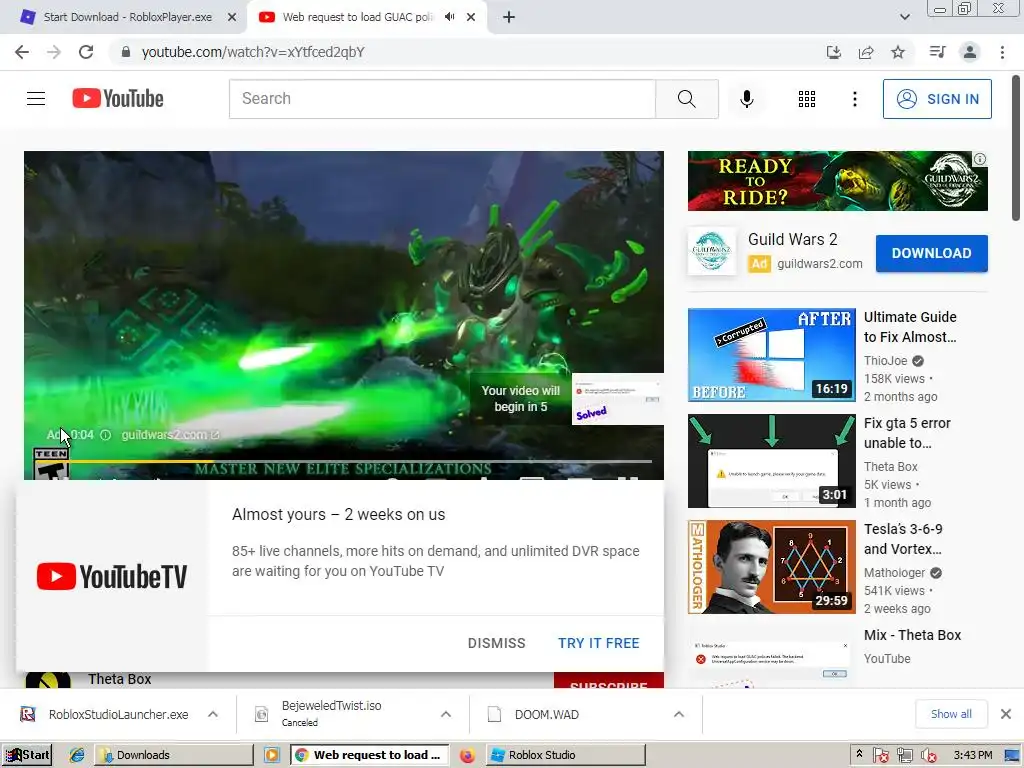Open the media control icon in Chrome toolbar
The image size is (1024, 768).
(937, 52)
